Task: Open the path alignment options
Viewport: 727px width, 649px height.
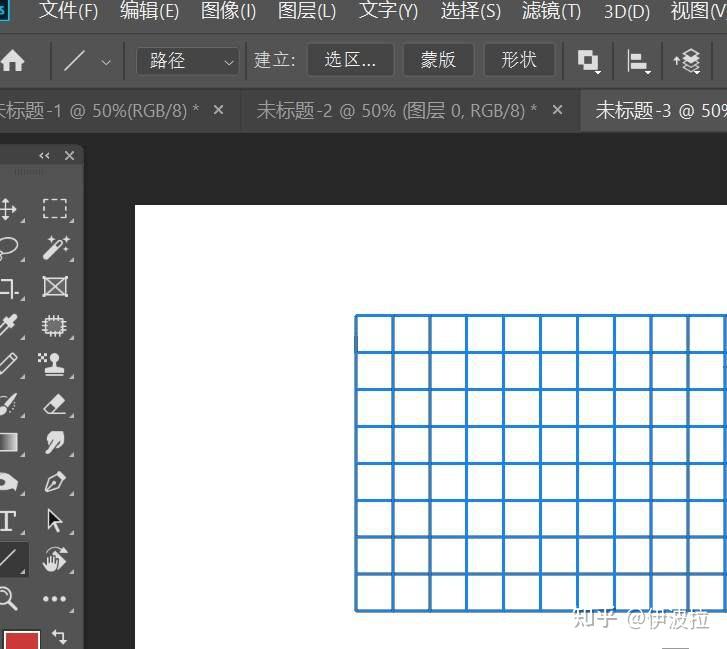Action: [x=638, y=61]
